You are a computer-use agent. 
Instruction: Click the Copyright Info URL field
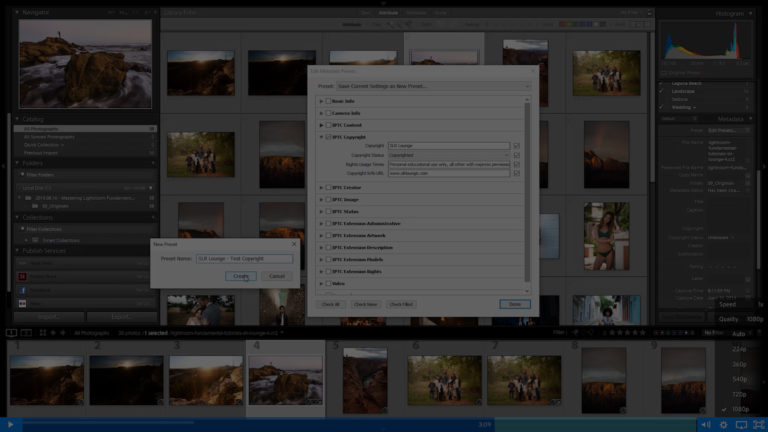pyautogui.click(x=449, y=173)
